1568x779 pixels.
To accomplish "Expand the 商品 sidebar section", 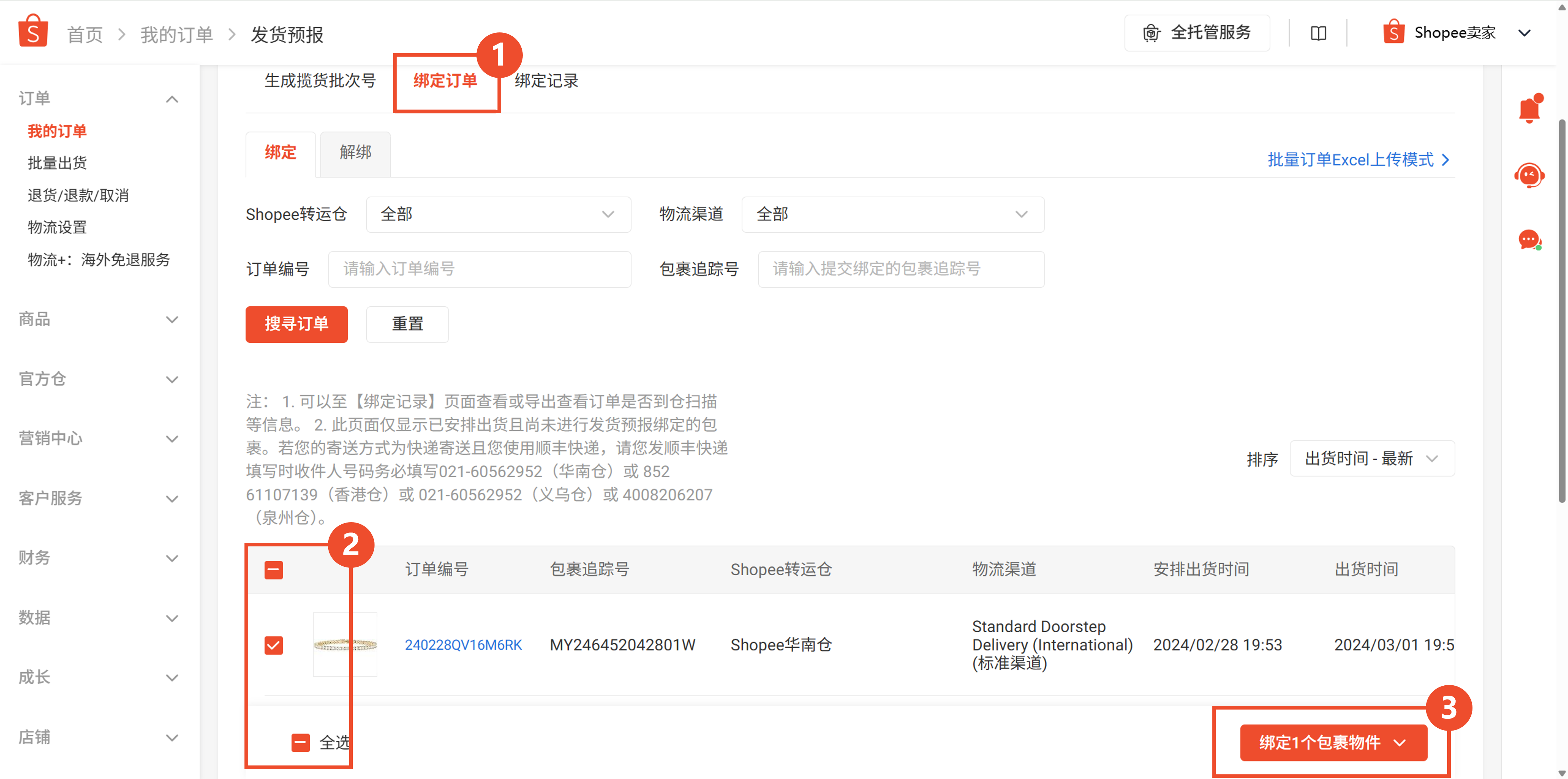I will coord(172,320).
